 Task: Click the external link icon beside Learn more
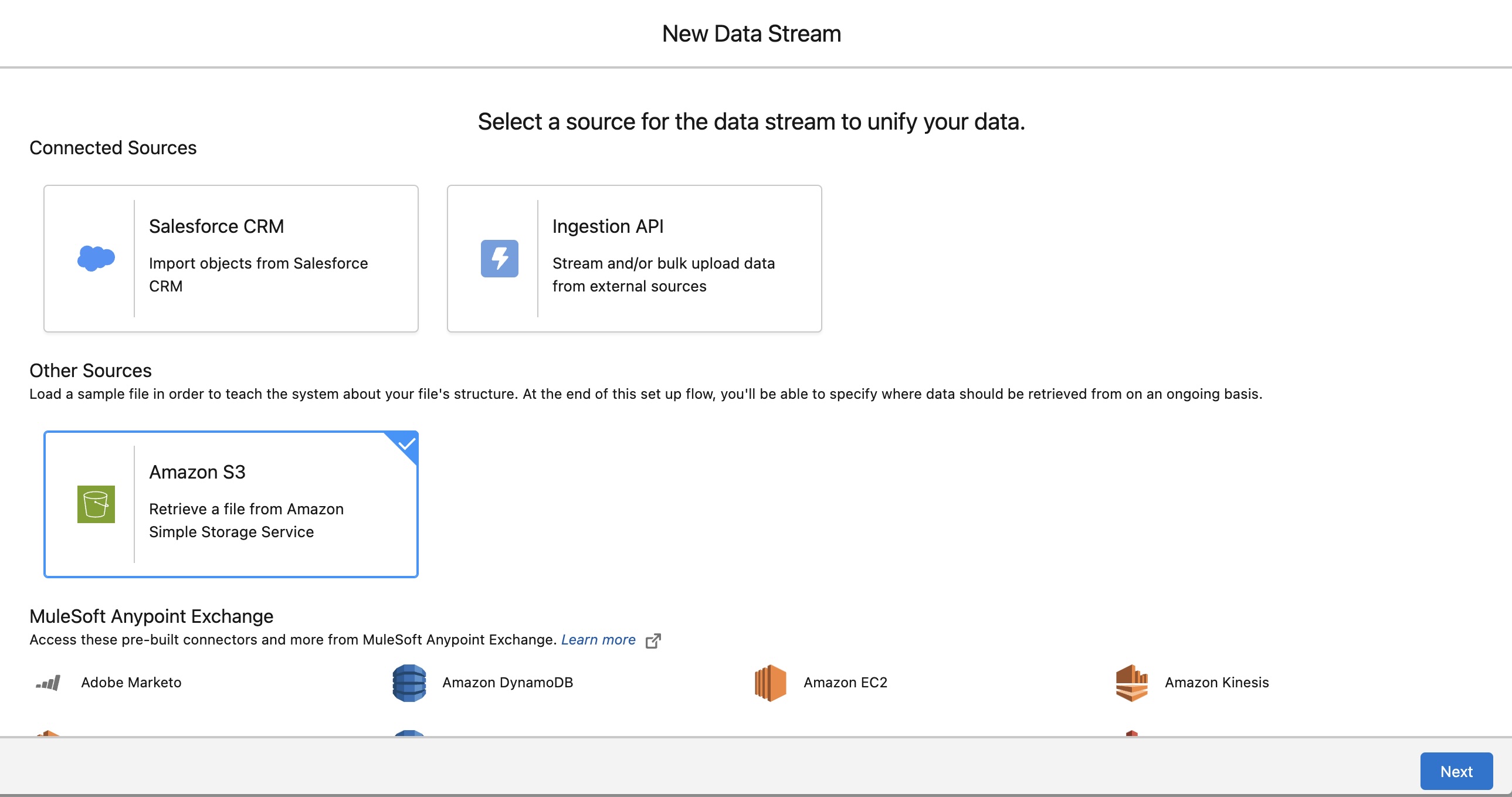653,640
